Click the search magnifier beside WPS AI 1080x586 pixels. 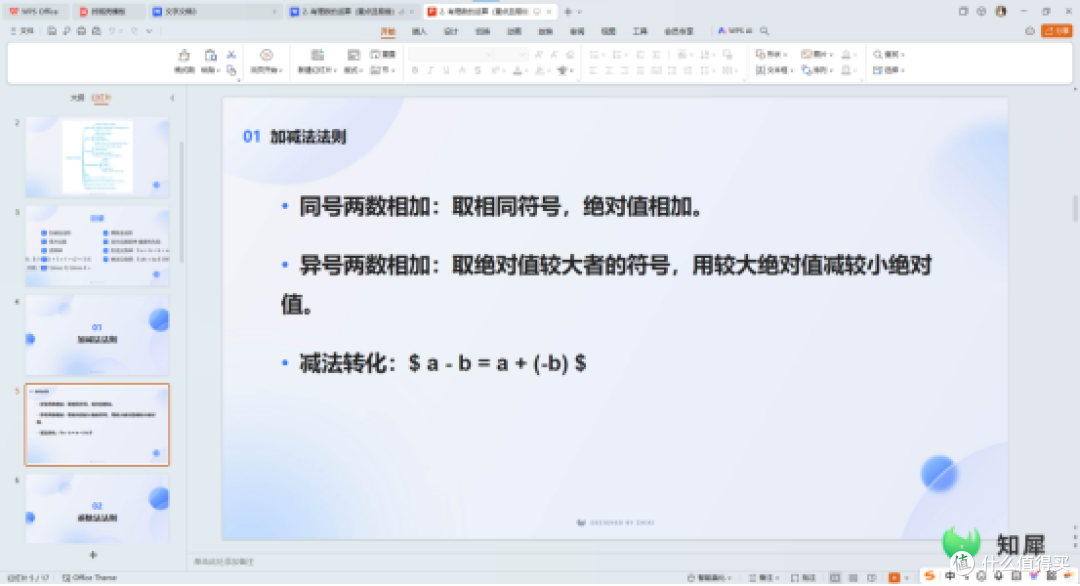pyautogui.click(x=765, y=31)
